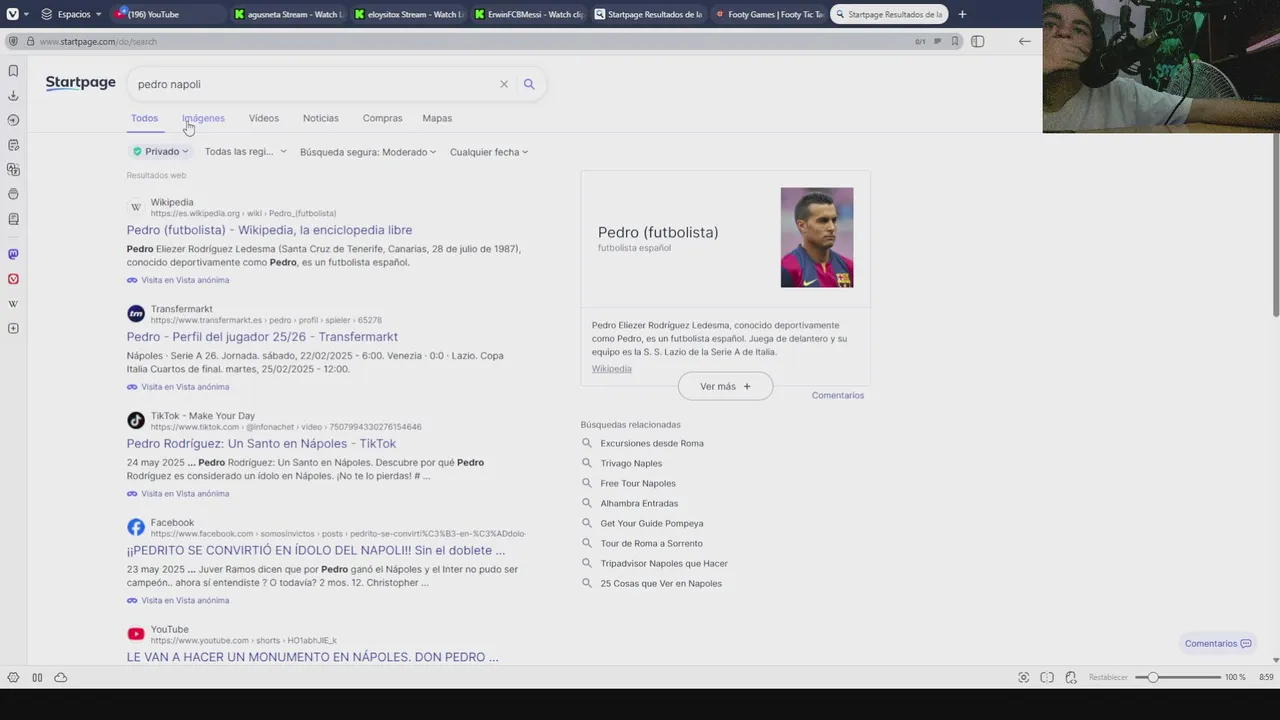
Task: Select related search Alhambra Entradas
Action: point(639,503)
